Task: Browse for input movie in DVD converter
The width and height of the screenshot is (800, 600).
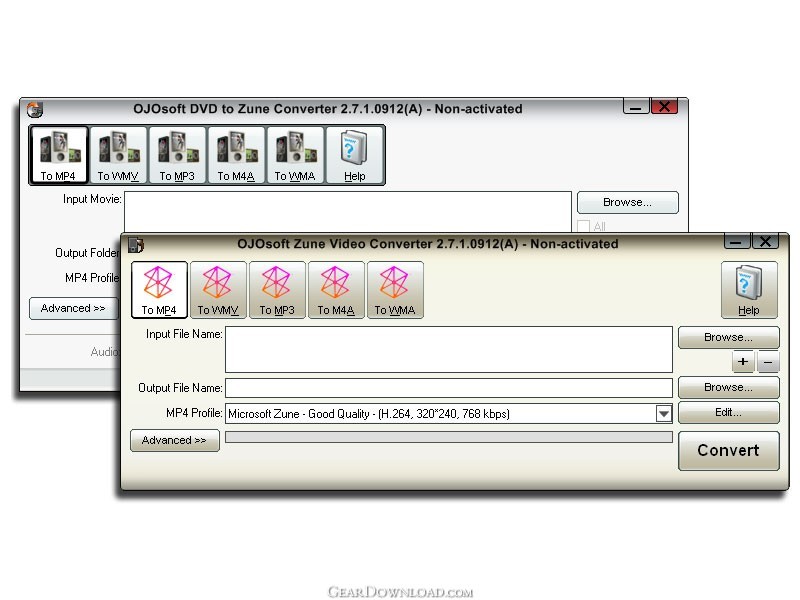Action: (628, 203)
